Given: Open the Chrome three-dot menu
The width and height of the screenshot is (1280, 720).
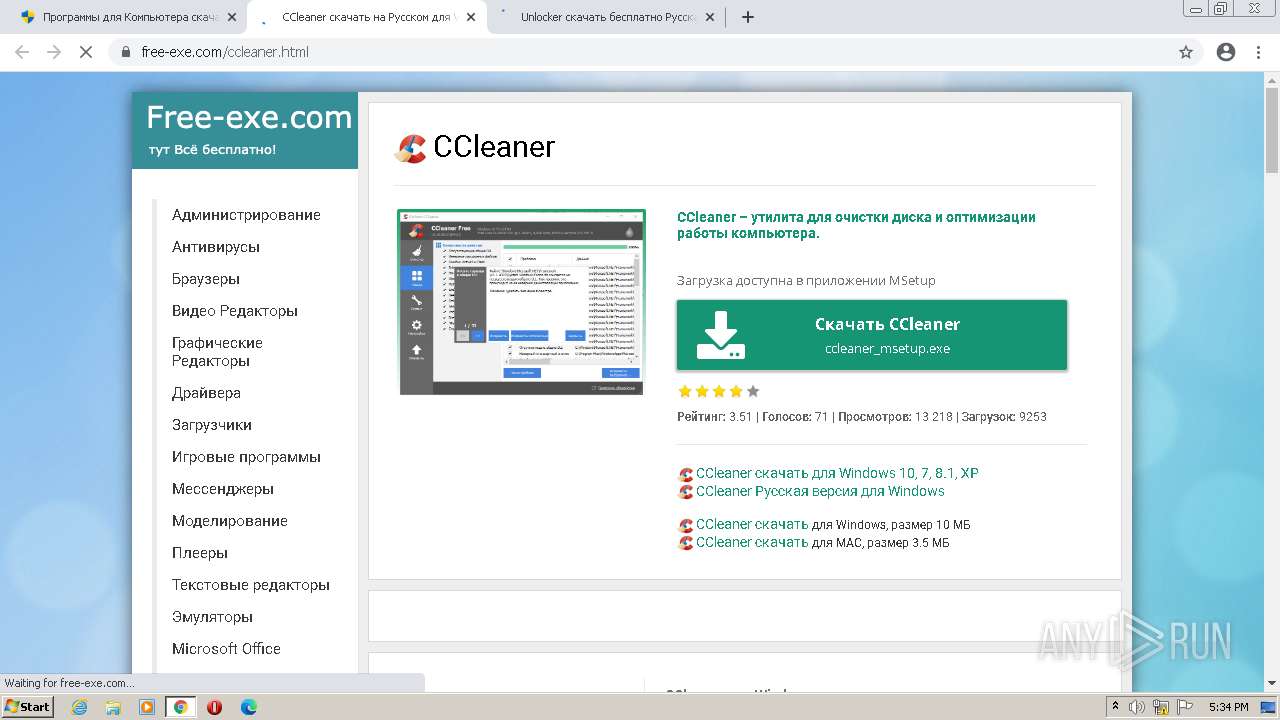Looking at the screenshot, I should click(x=1258, y=52).
